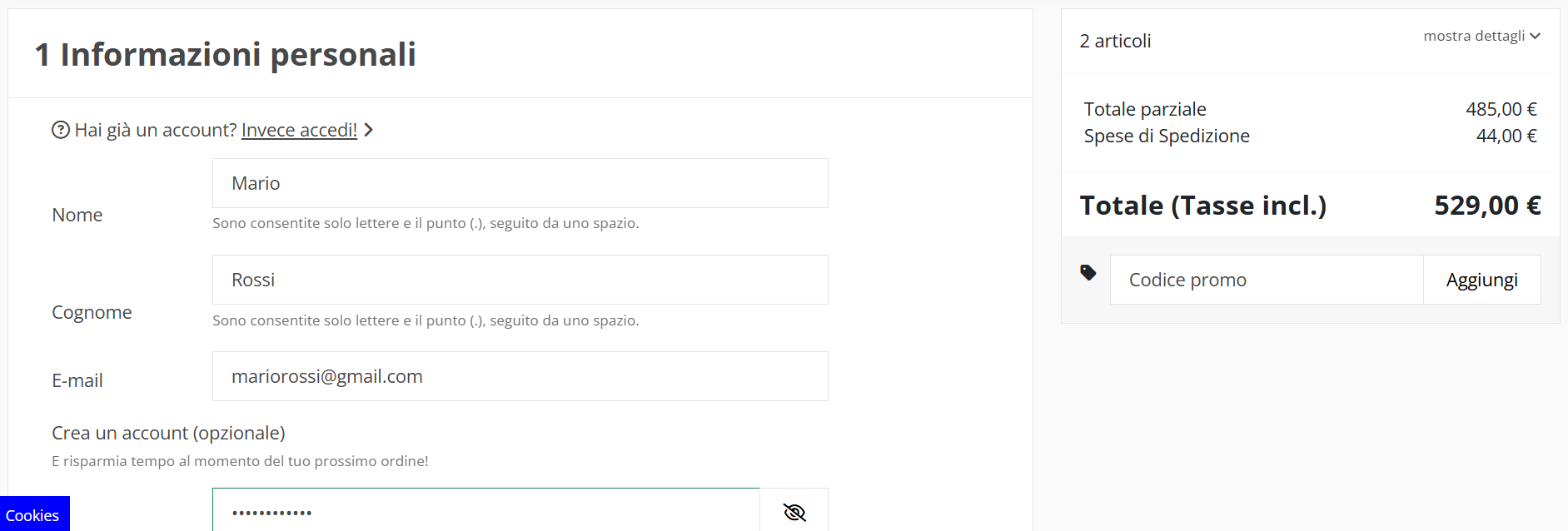Click the Crea un account (opzionale) heading
Screen dimensions: 1568x531
pyautogui.click(x=168, y=433)
